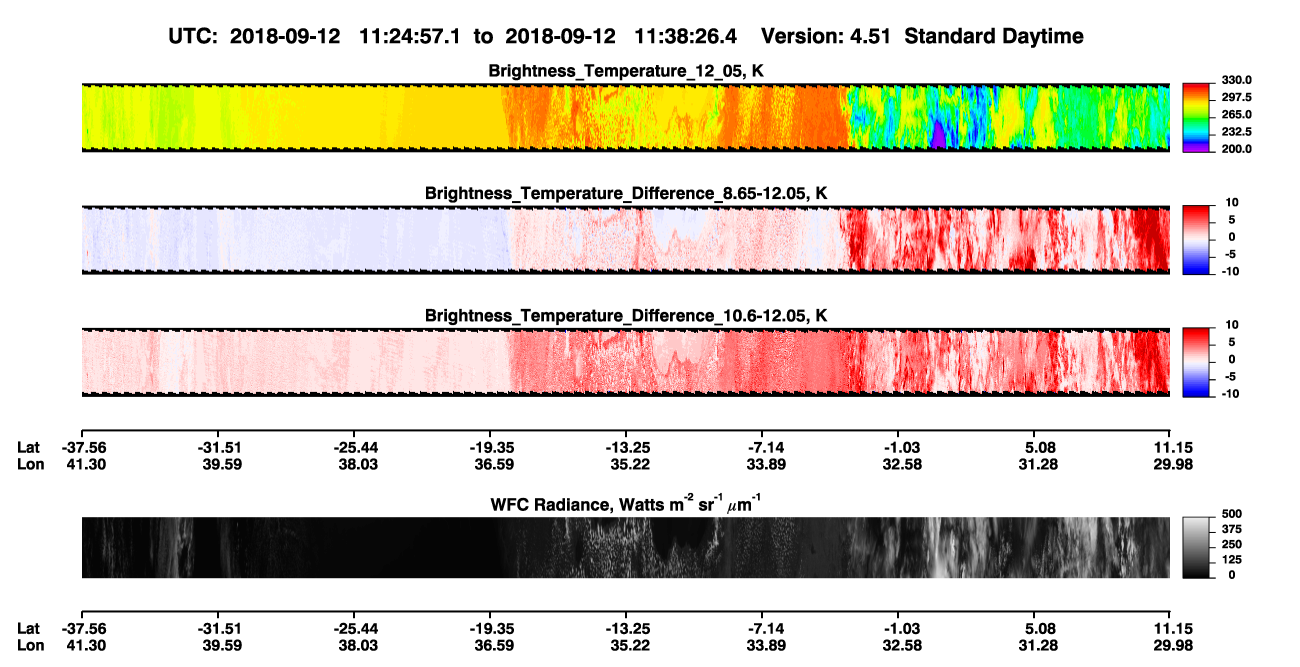The image size is (1300, 667).
Task: Click the 375 tick on WFC colorbar
Action: pos(1231,530)
